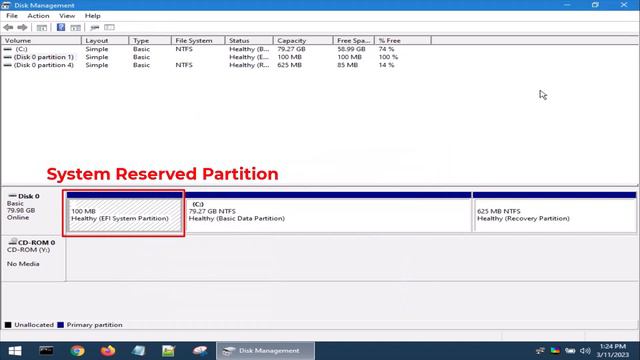Sort by the Capacity column header
The width and height of the screenshot is (640, 360).
(303, 40)
